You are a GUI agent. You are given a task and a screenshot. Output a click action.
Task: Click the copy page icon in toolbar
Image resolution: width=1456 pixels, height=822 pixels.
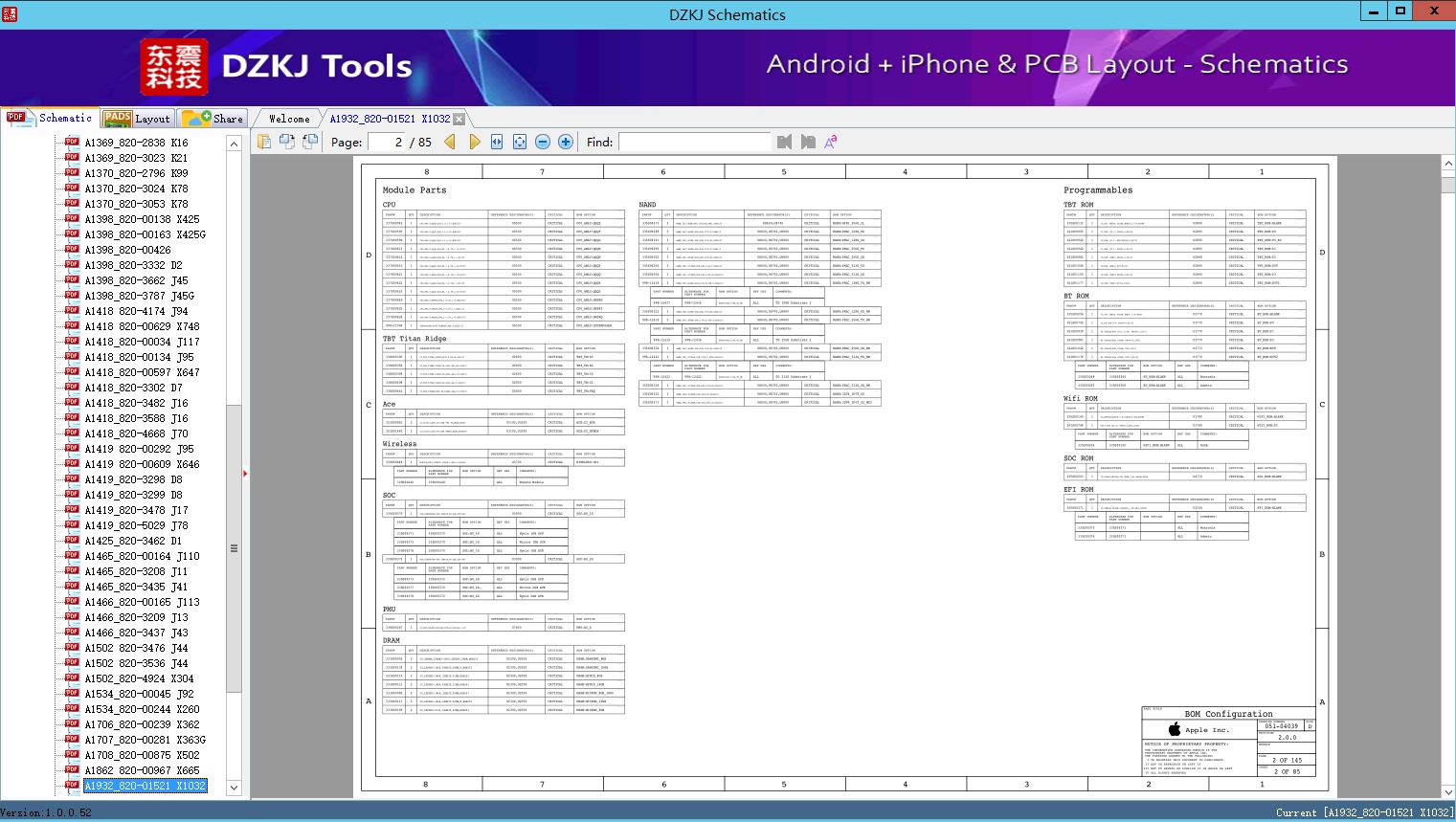pyautogui.click(x=264, y=142)
